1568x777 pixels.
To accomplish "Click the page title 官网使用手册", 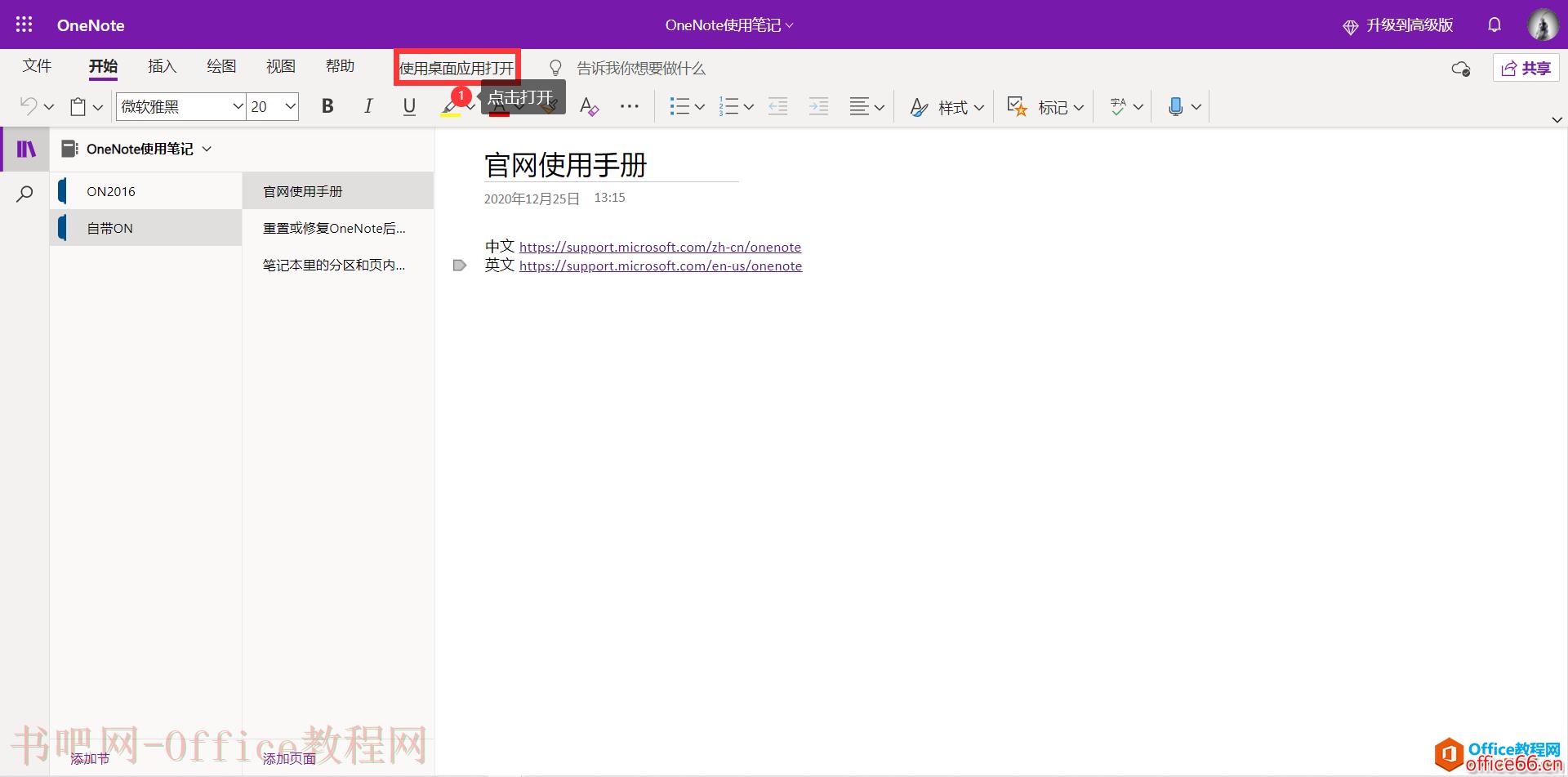I will click(565, 165).
